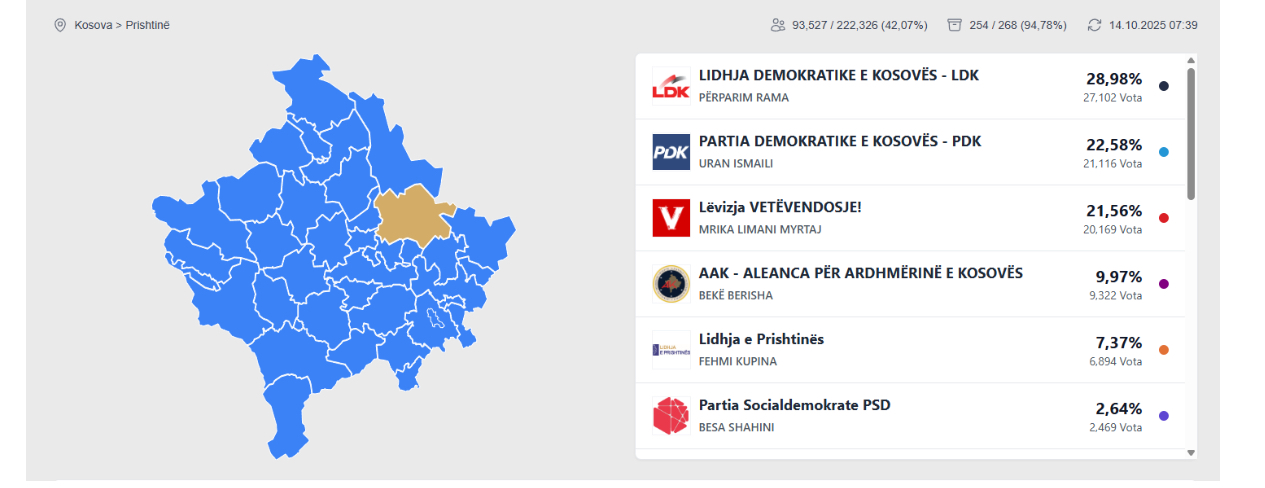Click the PSD red polygon logo

pyautogui.click(x=671, y=416)
